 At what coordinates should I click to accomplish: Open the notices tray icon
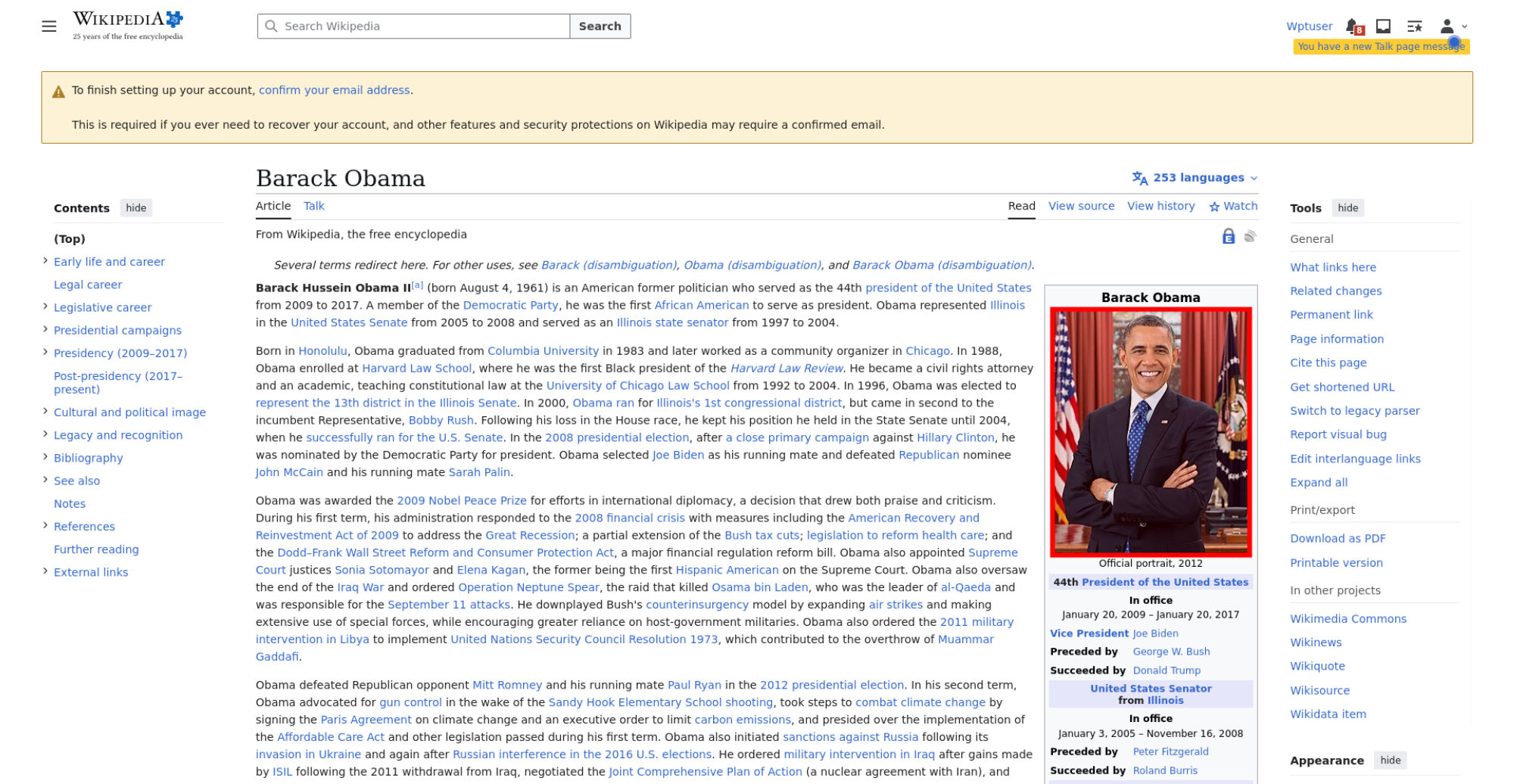[x=1383, y=26]
